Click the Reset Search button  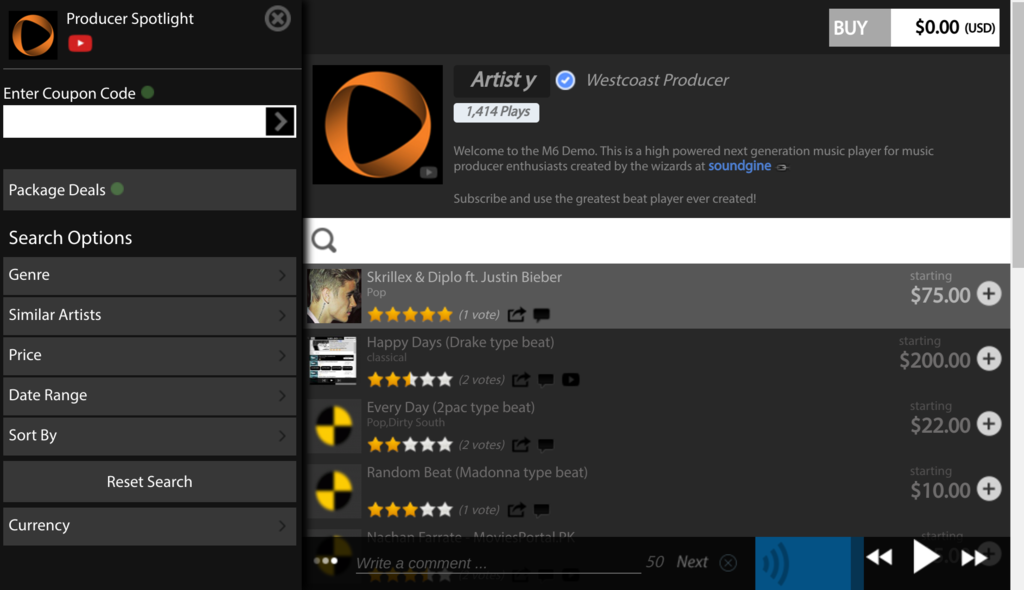(150, 482)
